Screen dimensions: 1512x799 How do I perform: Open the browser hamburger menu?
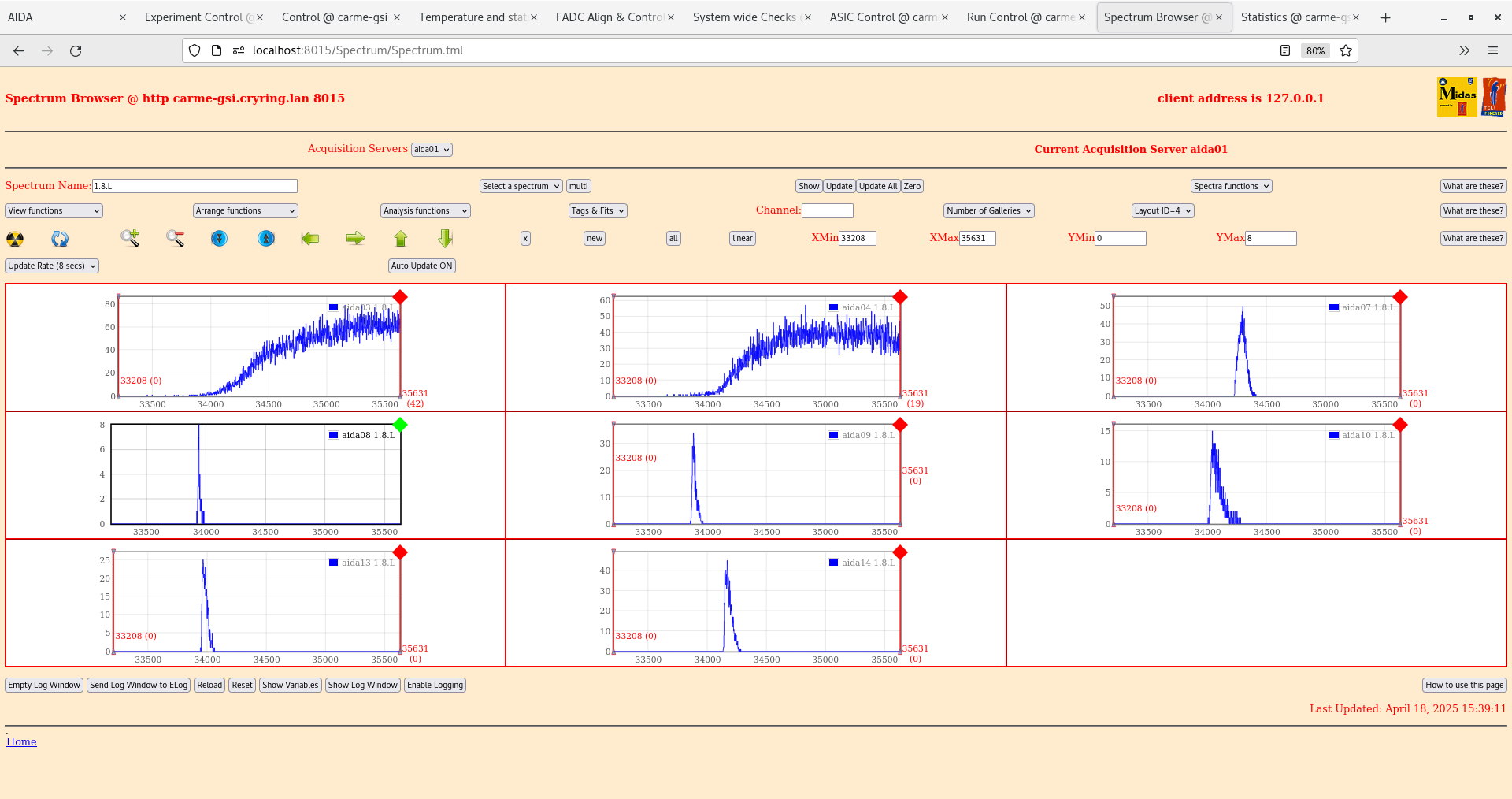click(x=1492, y=50)
